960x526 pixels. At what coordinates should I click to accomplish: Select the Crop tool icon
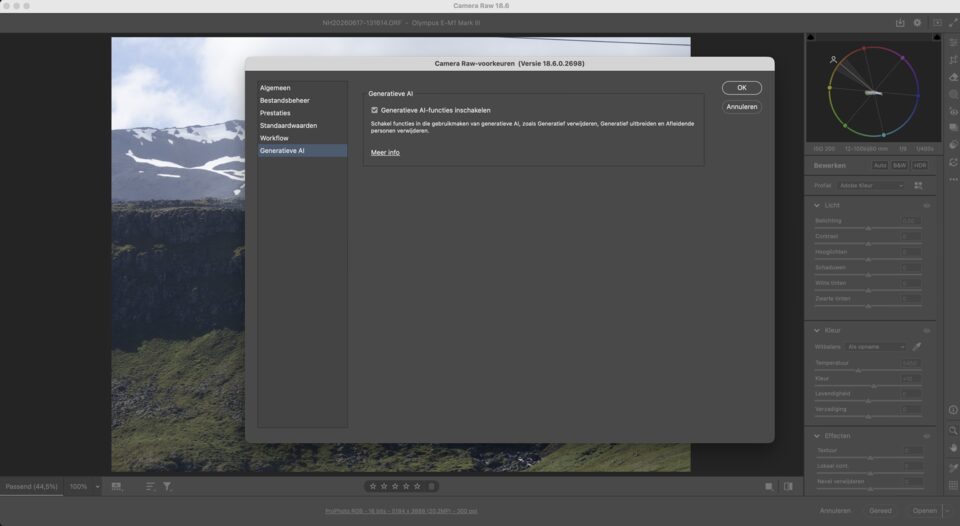click(953, 59)
